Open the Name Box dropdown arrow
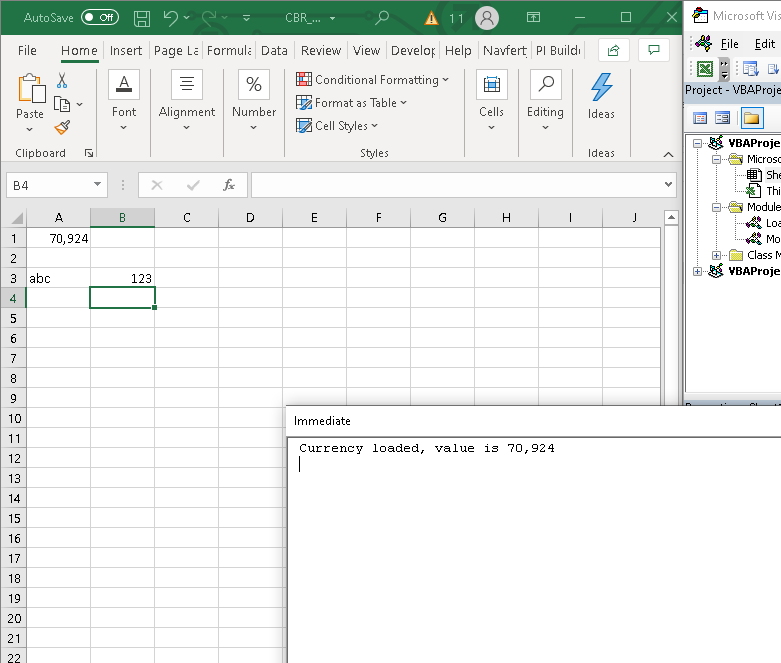 coord(98,185)
